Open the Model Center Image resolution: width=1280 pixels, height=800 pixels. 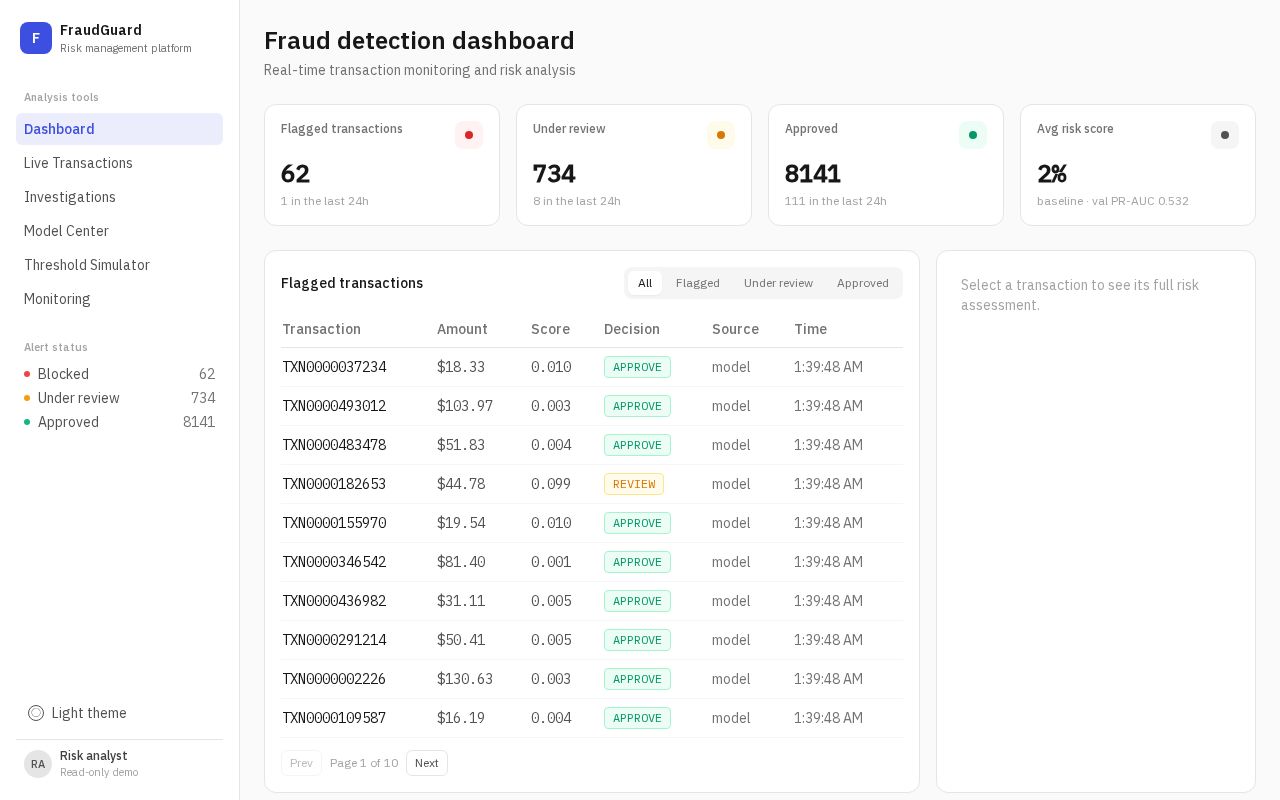point(119,231)
